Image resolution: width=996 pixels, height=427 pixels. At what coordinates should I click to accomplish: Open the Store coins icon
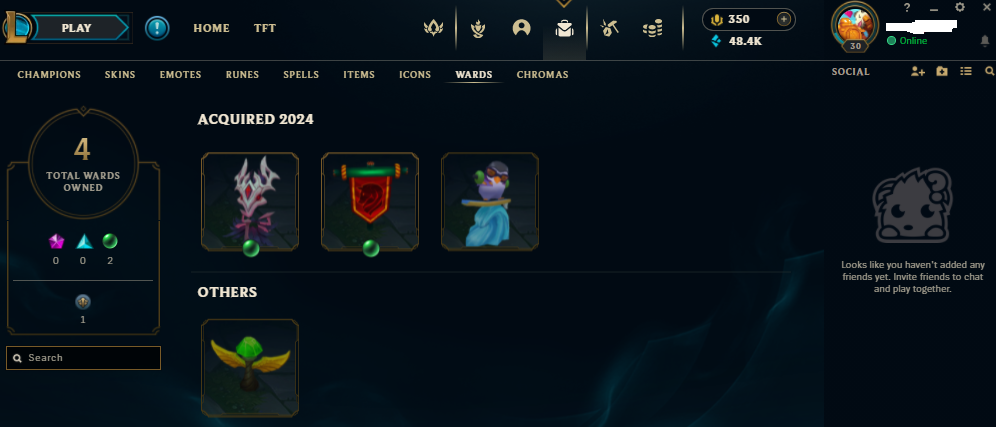[652, 28]
